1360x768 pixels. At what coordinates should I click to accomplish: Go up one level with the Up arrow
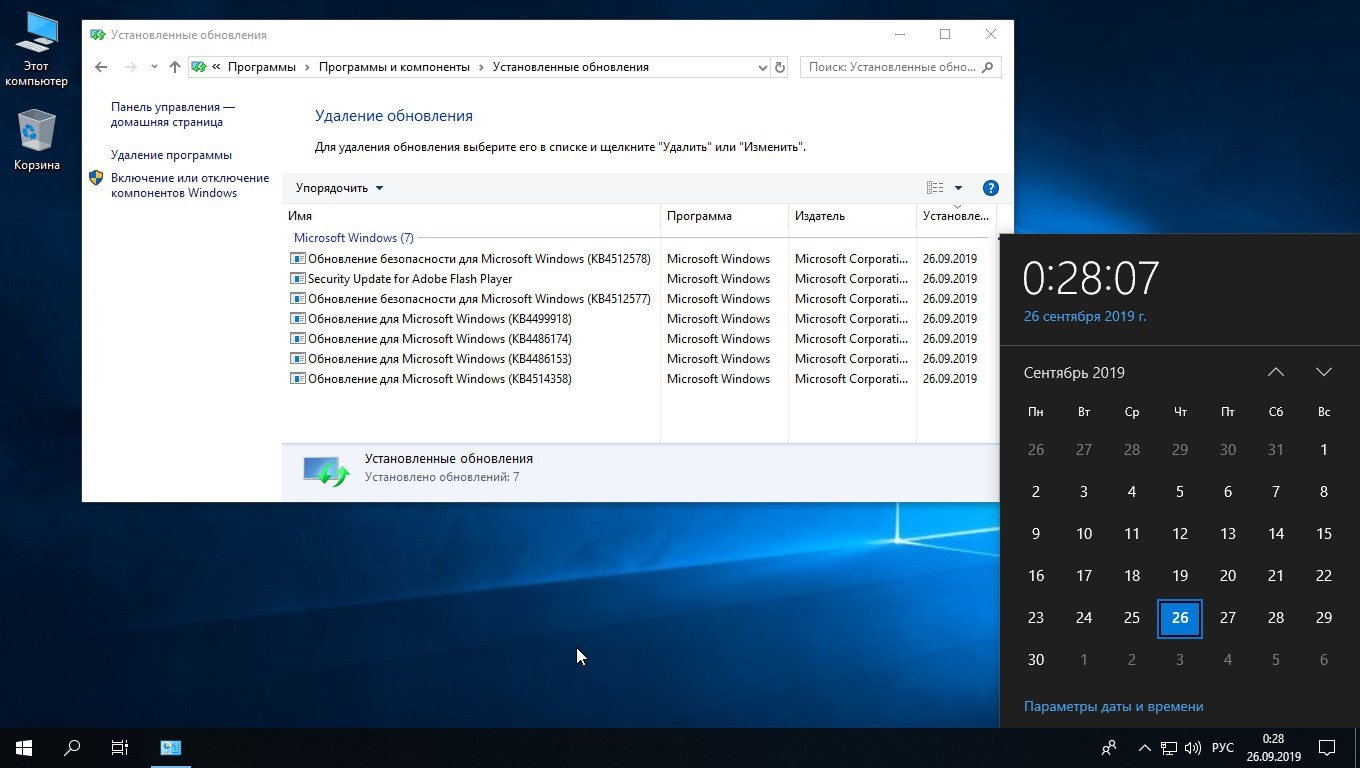[x=175, y=67]
